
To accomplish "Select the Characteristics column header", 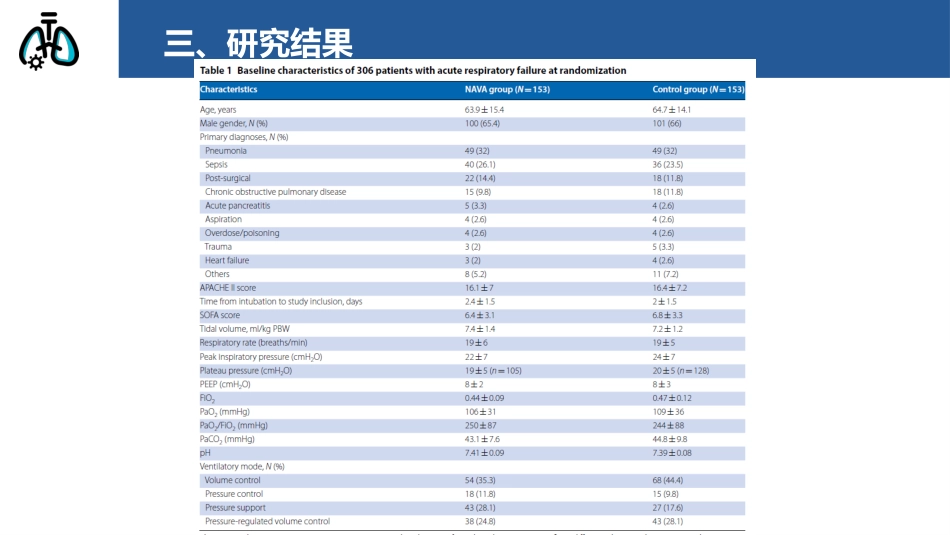I will pyautogui.click(x=228, y=89).
